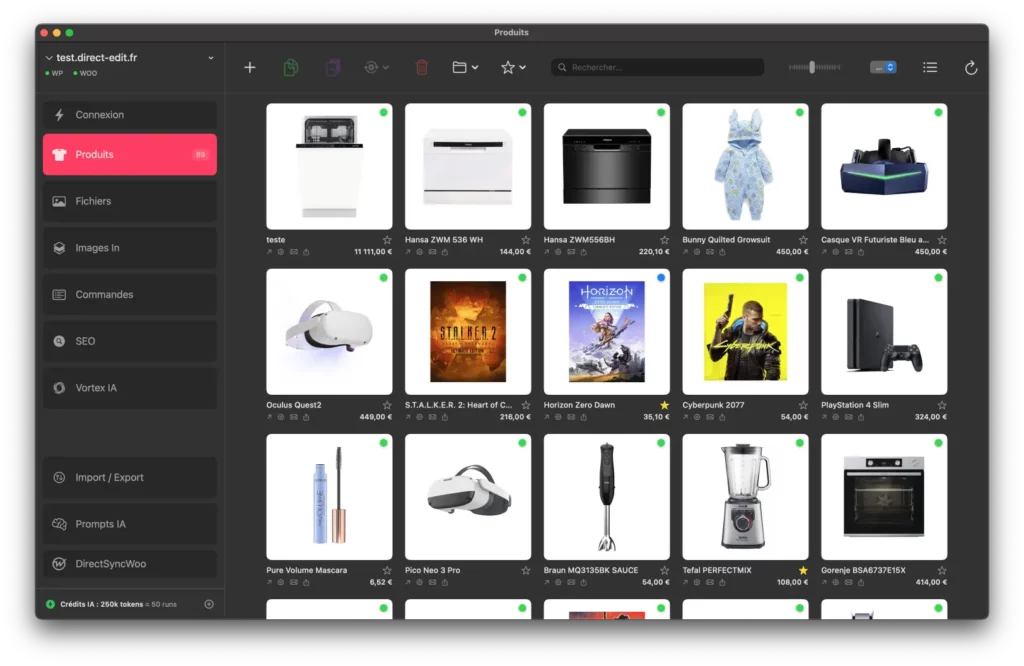Click the open-link arrow under Pure Volume Mascara
The image size is (1024, 666).
269,582
